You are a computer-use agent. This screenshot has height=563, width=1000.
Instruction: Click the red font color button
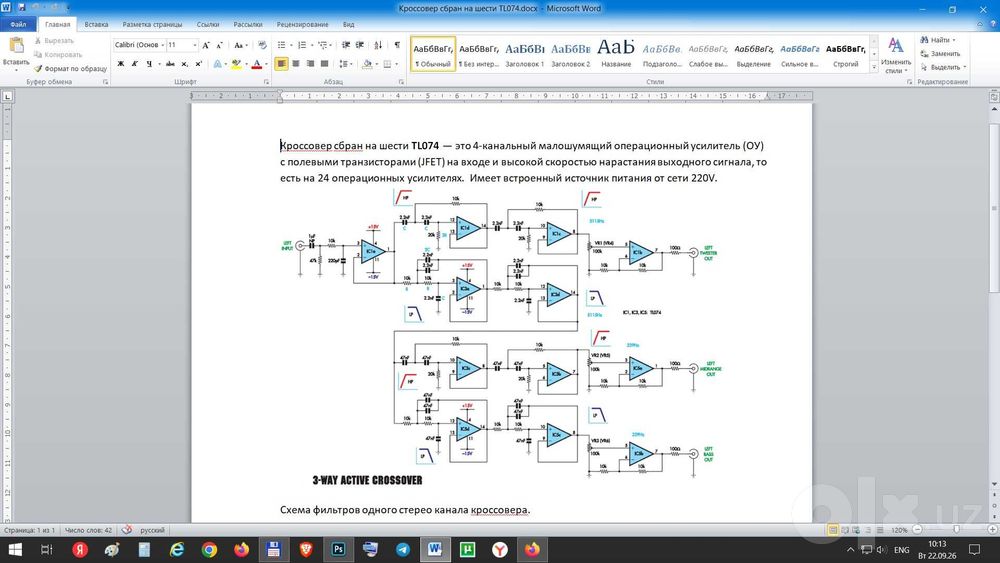256,64
